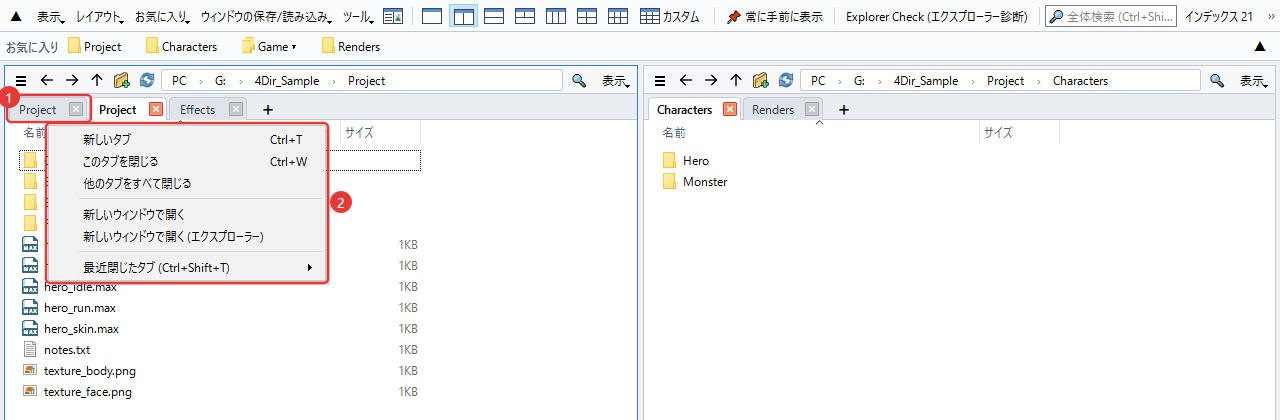Click search magnifier in Characters pane
Image resolution: width=1280 pixels, height=420 pixels.
tap(1217, 81)
